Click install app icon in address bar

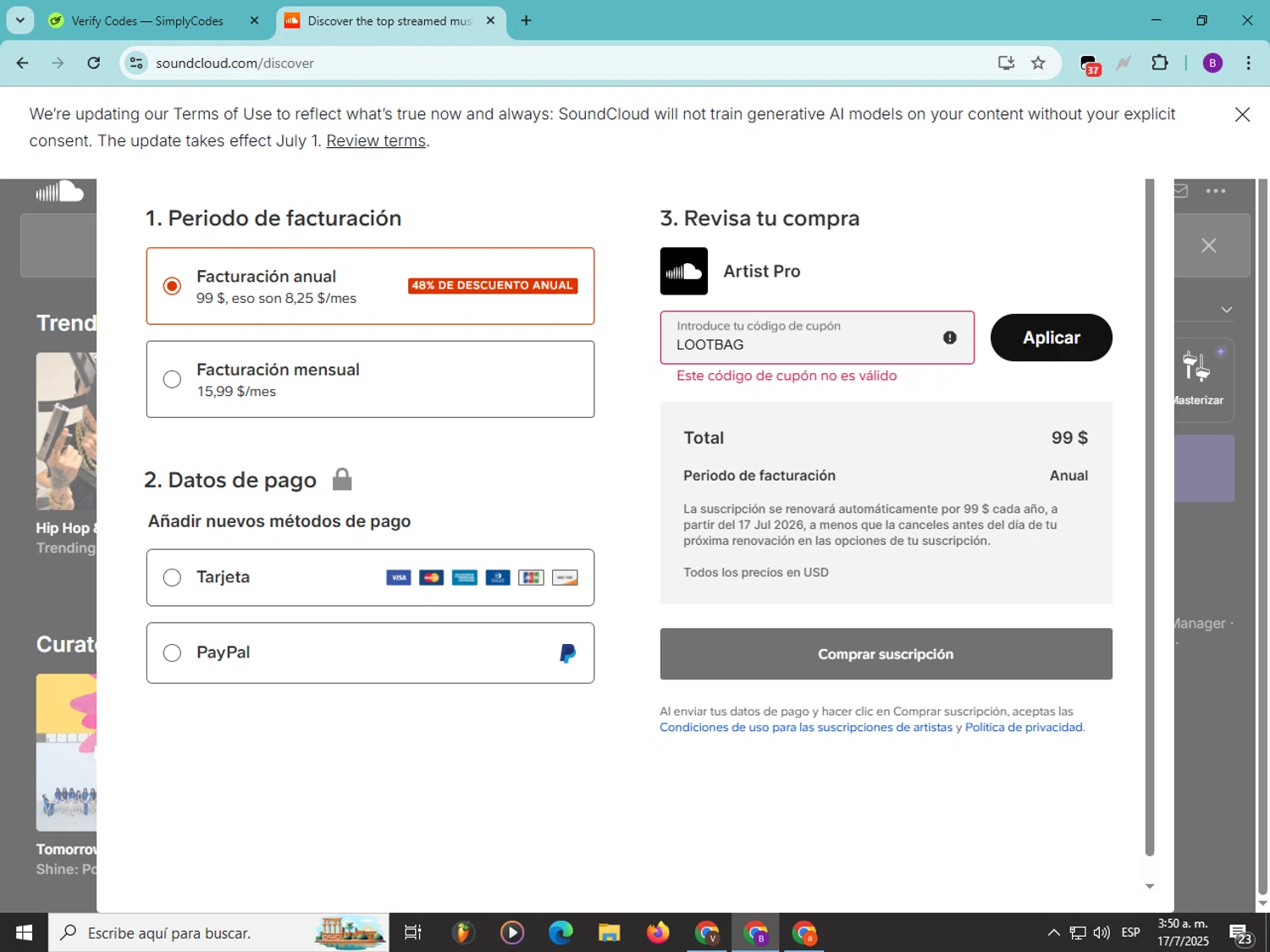coord(1006,63)
